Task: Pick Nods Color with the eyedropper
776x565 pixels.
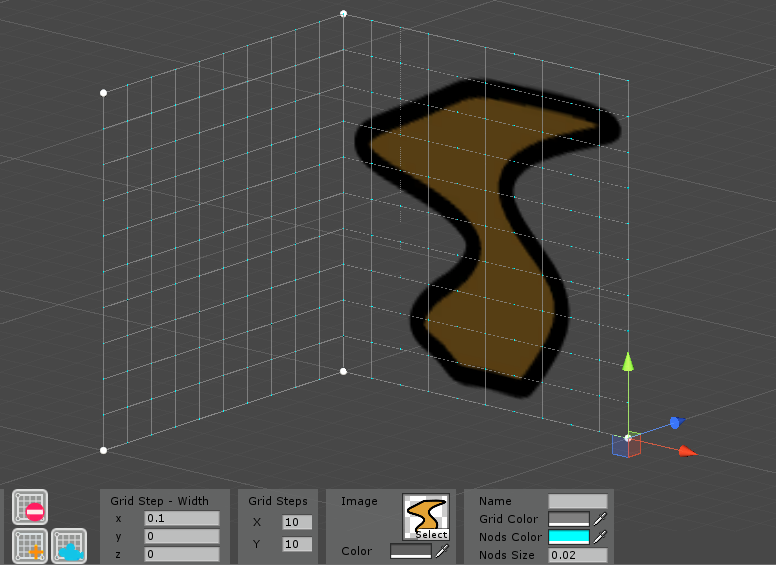Action: (600, 537)
